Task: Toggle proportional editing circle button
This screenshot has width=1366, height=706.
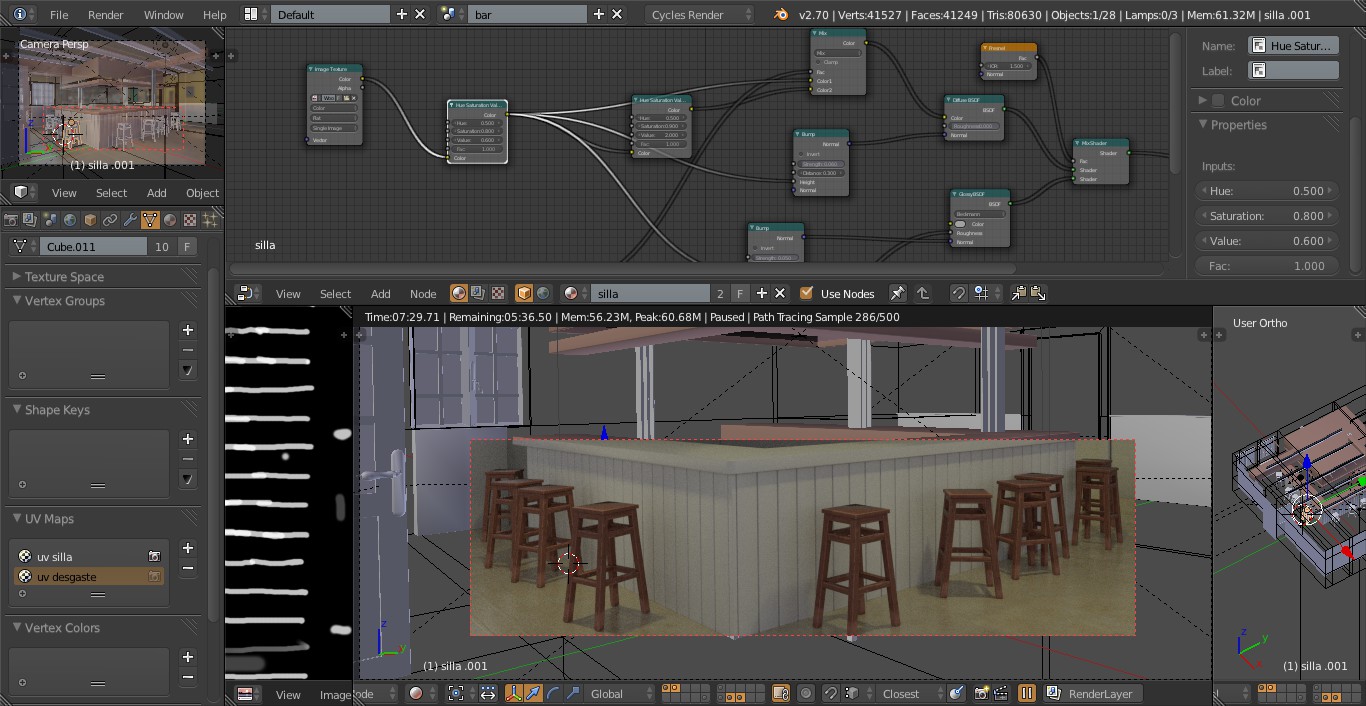Action: (x=806, y=693)
